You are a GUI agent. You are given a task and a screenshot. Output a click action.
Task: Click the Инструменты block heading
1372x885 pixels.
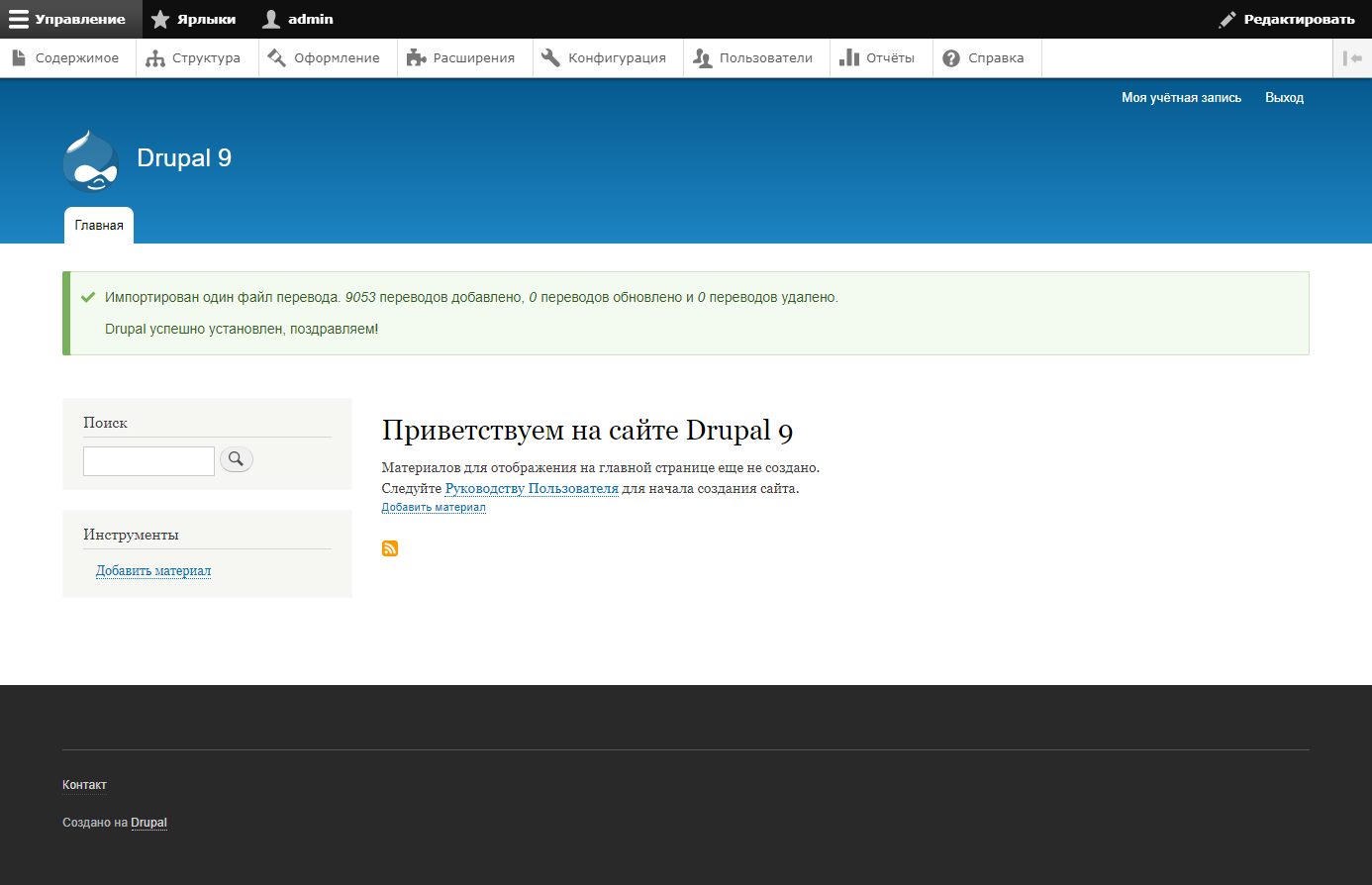(131, 535)
